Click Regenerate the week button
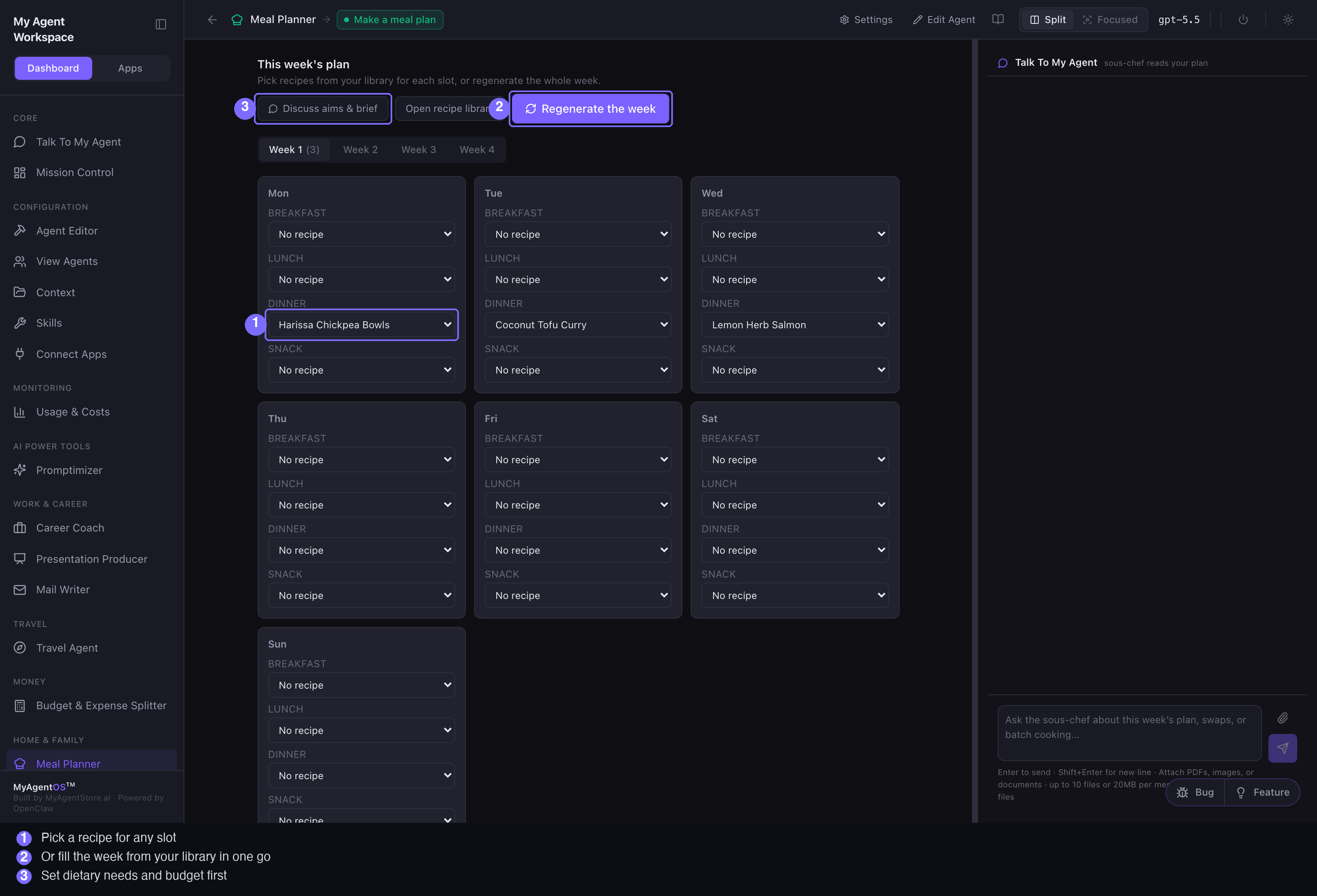Viewport: 1317px width, 896px height. pyautogui.click(x=591, y=109)
